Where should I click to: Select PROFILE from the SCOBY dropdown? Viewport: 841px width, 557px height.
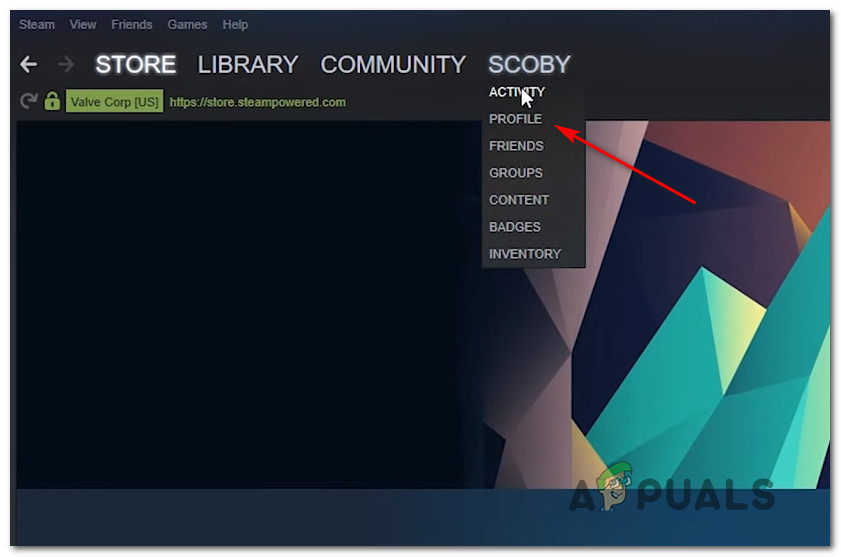pos(515,119)
